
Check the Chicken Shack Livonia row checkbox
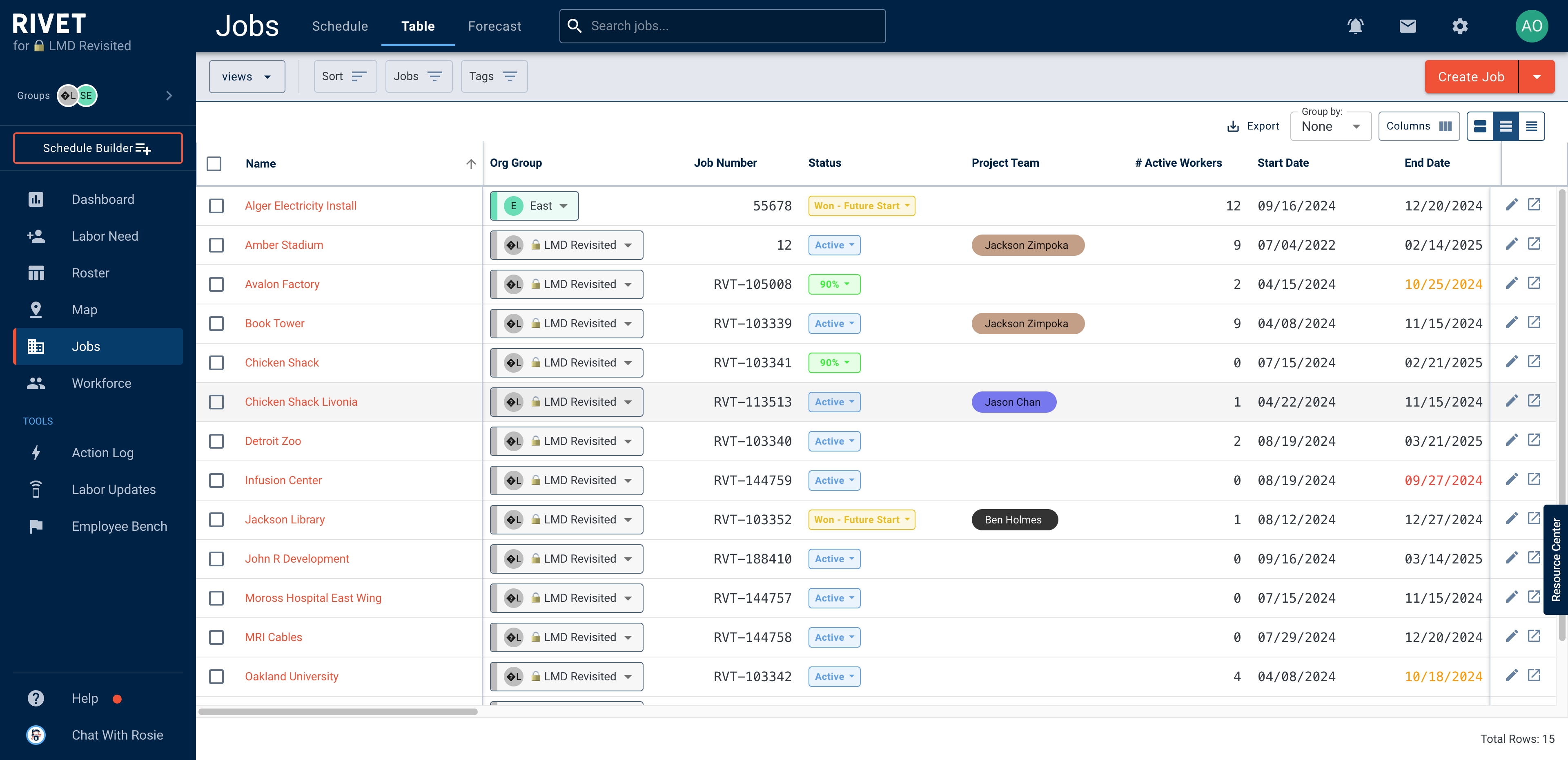click(216, 402)
